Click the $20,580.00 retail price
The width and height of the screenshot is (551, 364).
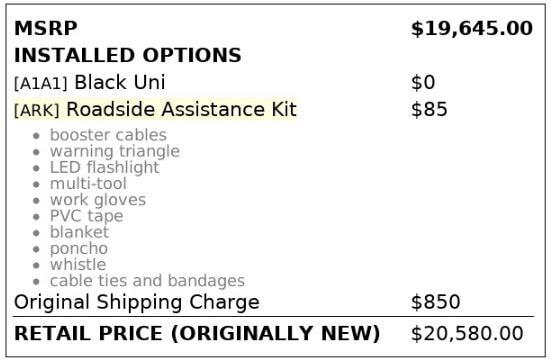click(x=467, y=334)
